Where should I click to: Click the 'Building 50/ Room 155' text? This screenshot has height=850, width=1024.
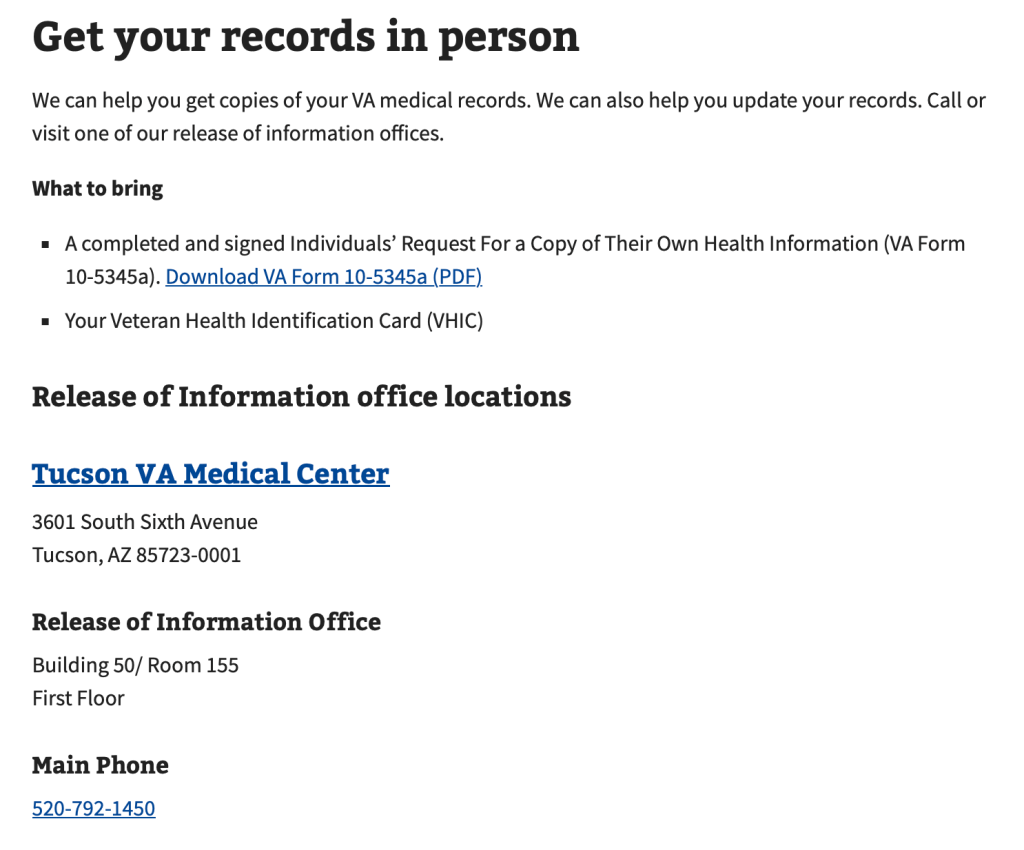pyautogui.click(x=135, y=665)
